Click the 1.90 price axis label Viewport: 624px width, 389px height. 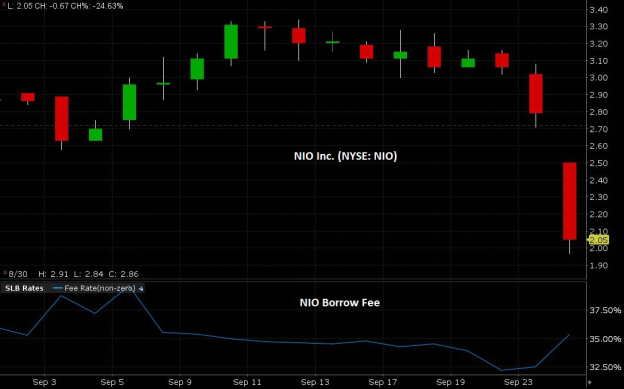point(598,265)
